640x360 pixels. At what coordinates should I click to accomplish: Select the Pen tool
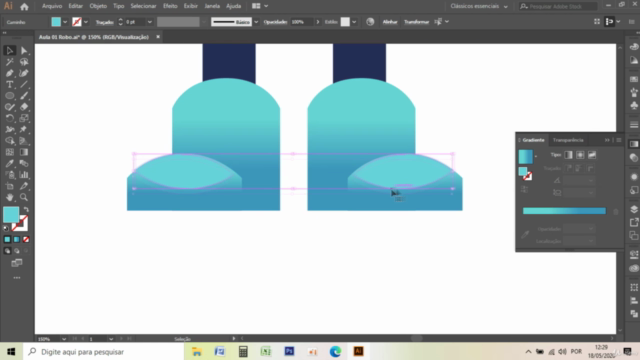pos(10,73)
